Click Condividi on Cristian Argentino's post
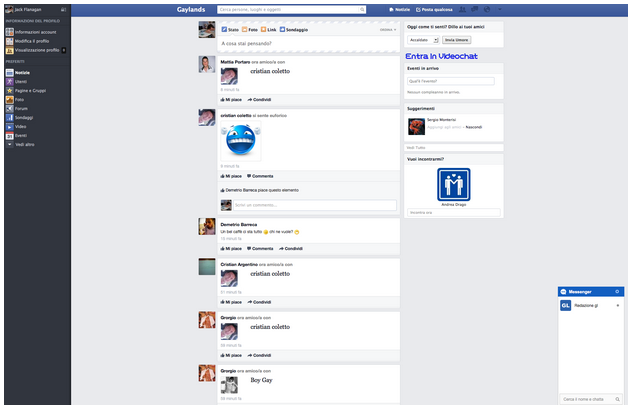The width and height of the screenshot is (628, 407). tap(259, 302)
